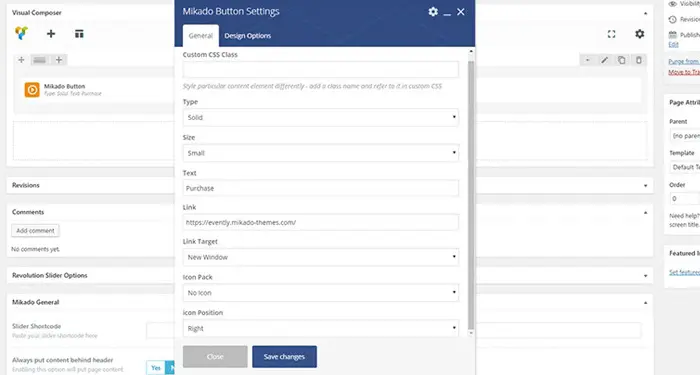Collapse the Mikado General panel arrow
Viewport: 700px width, 375px height.
(x=645, y=303)
